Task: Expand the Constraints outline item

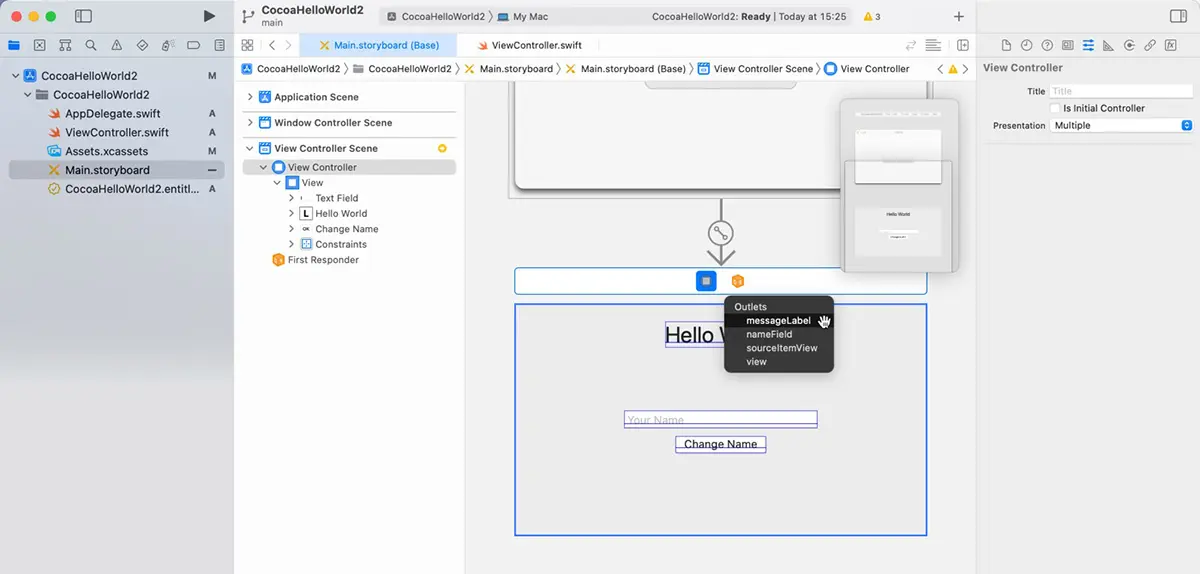Action: point(291,244)
